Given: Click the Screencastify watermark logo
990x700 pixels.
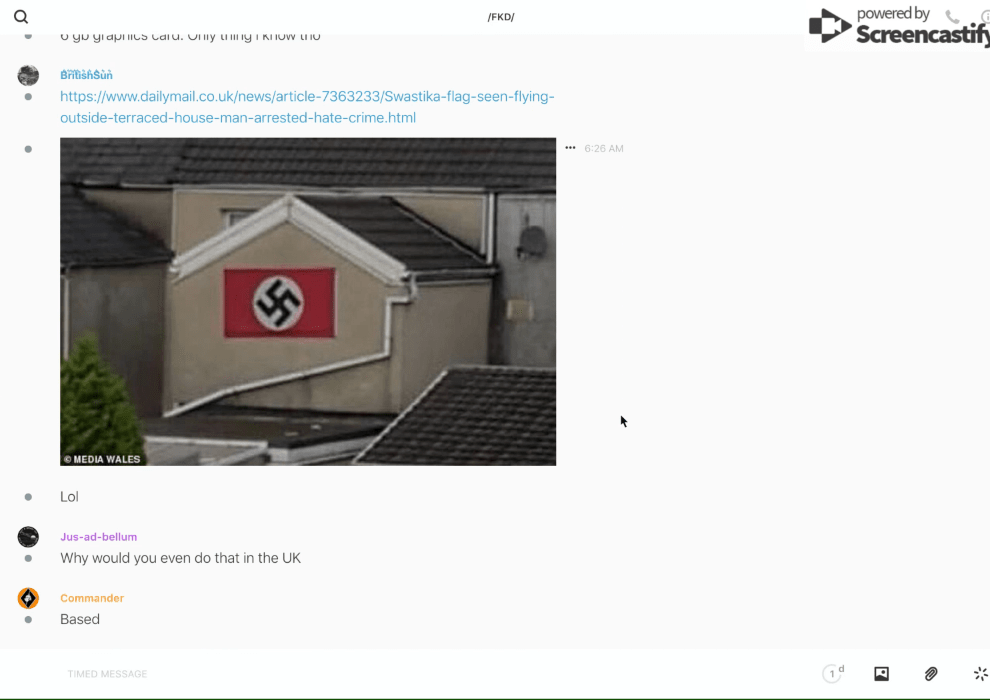Looking at the screenshot, I should click(x=897, y=26).
